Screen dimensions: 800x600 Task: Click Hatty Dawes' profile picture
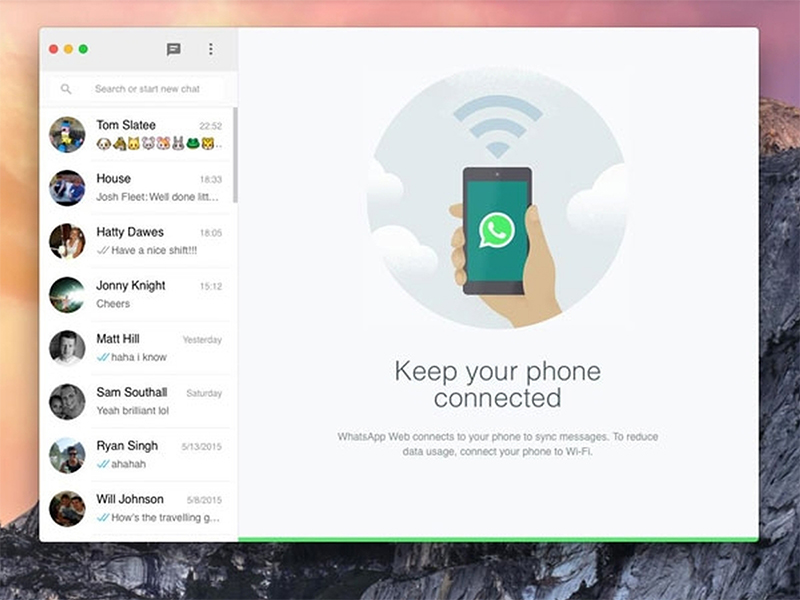click(x=67, y=241)
